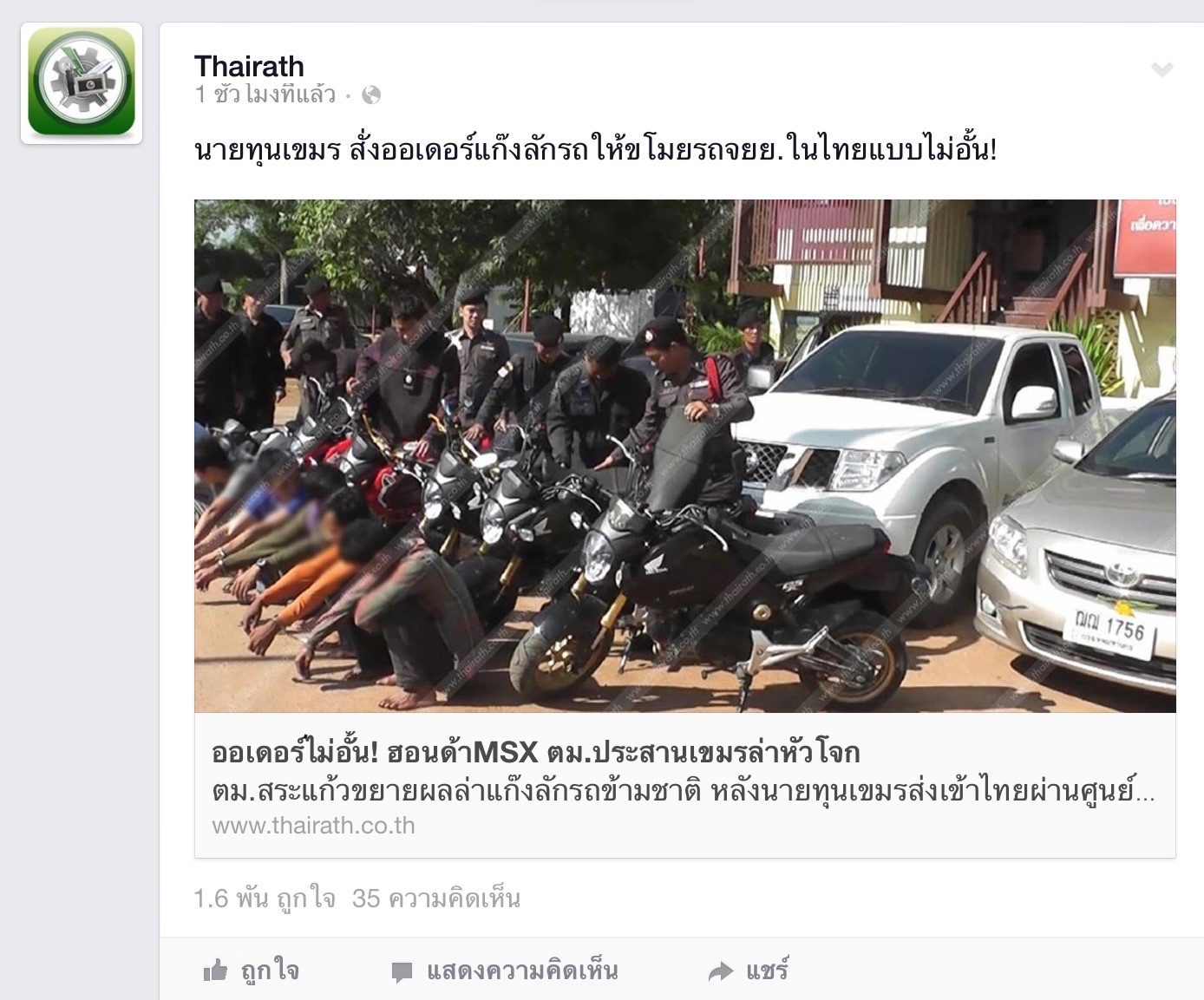Image resolution: width=1204 pixels, height=1000 pixels.
Task: Show the 35 ความคิดเห็น comments
Action: 436,899
